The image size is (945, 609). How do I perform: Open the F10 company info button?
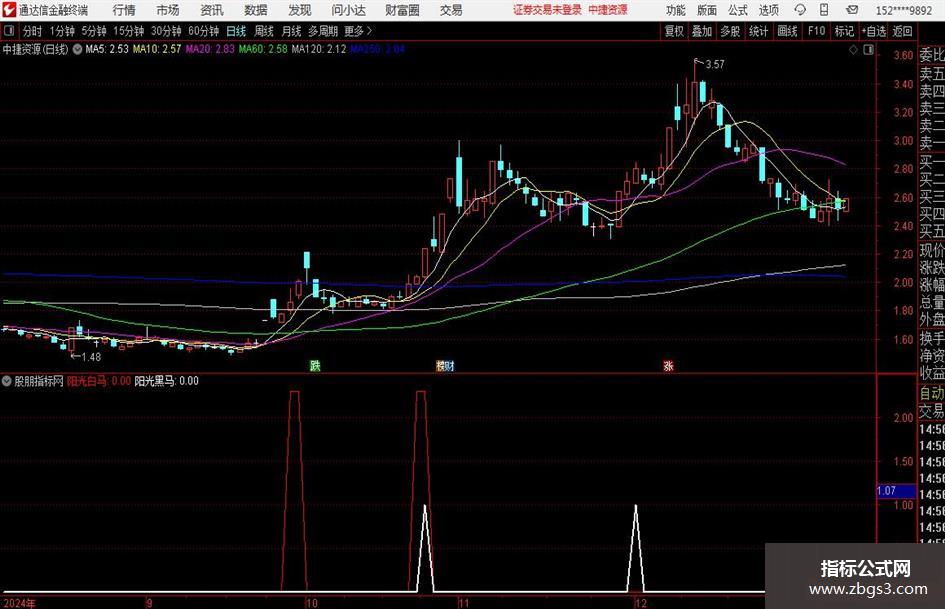click(816, 31)
